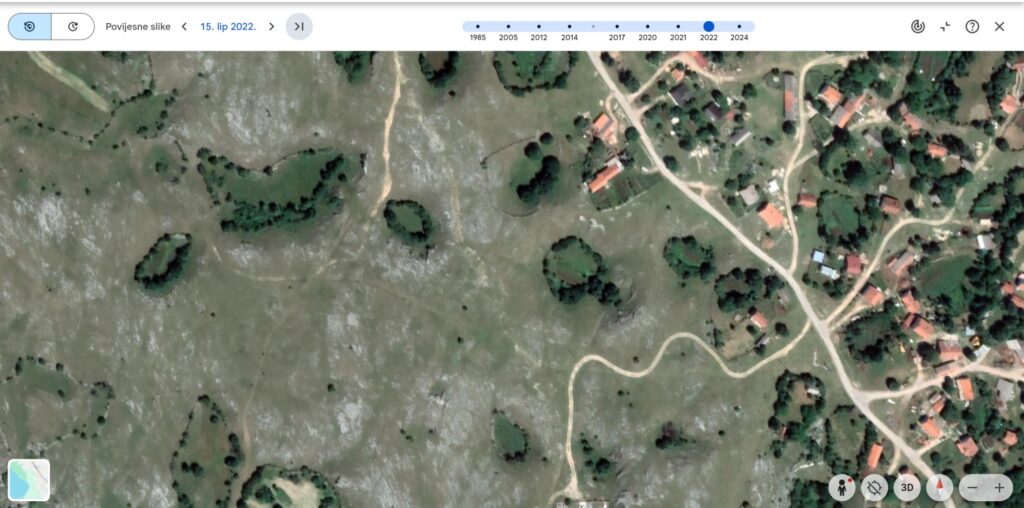Open the map style thumbnail

(x=29, y=480)
